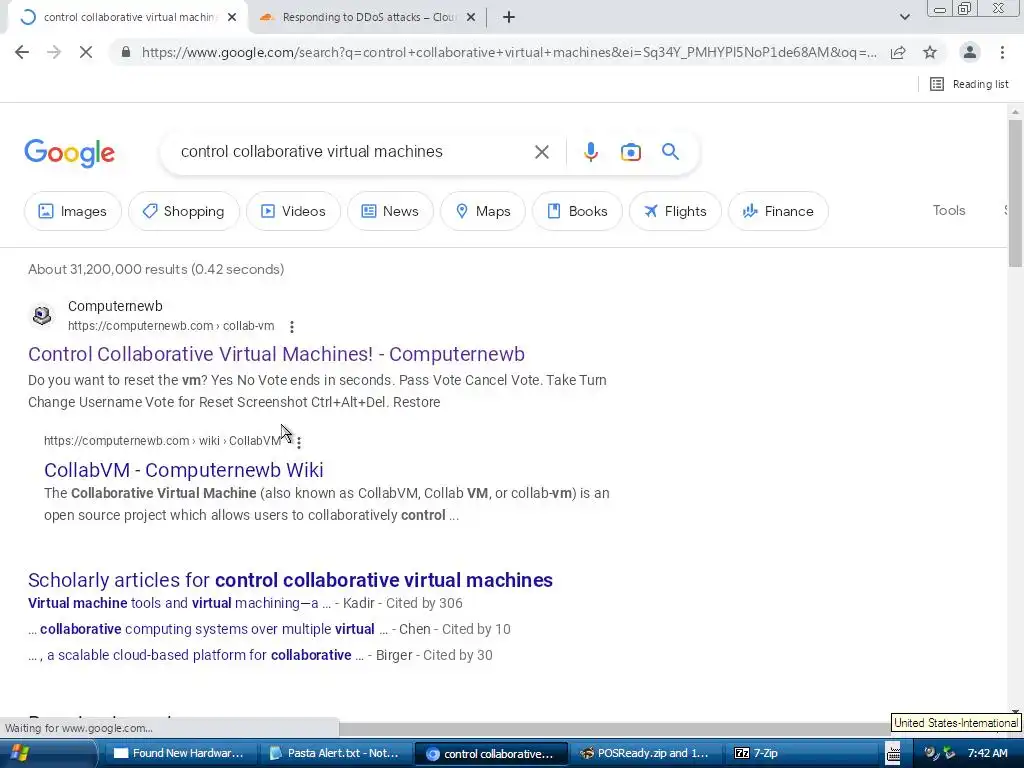Open Control Collaborative Virtual Machines! - Computernewb link
The image size is (1024, 768).
click(276, 354)
